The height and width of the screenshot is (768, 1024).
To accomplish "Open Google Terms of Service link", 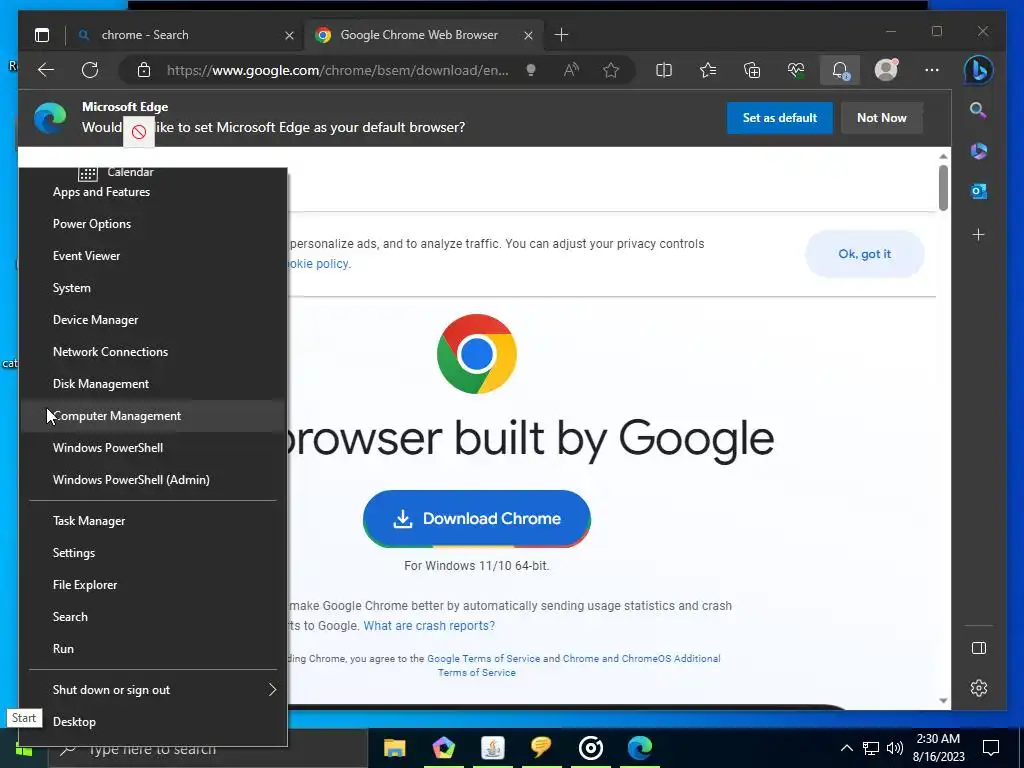I will click(x=483, y=658).
